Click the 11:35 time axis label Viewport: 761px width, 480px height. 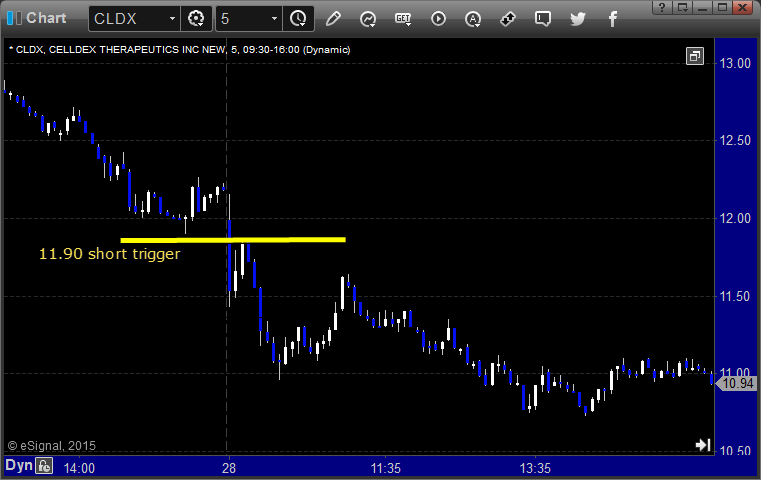pos(386,468)
